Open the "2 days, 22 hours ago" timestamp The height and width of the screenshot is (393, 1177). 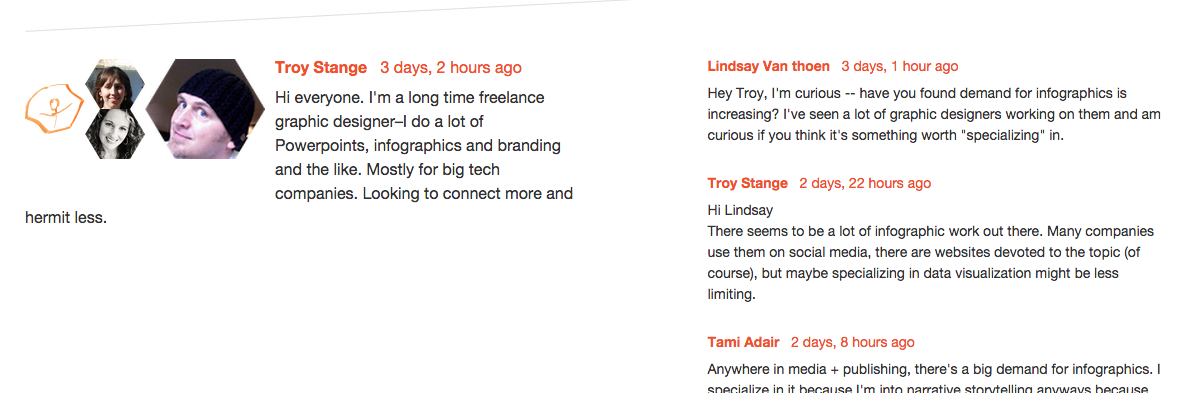click(x=865, y=183)
